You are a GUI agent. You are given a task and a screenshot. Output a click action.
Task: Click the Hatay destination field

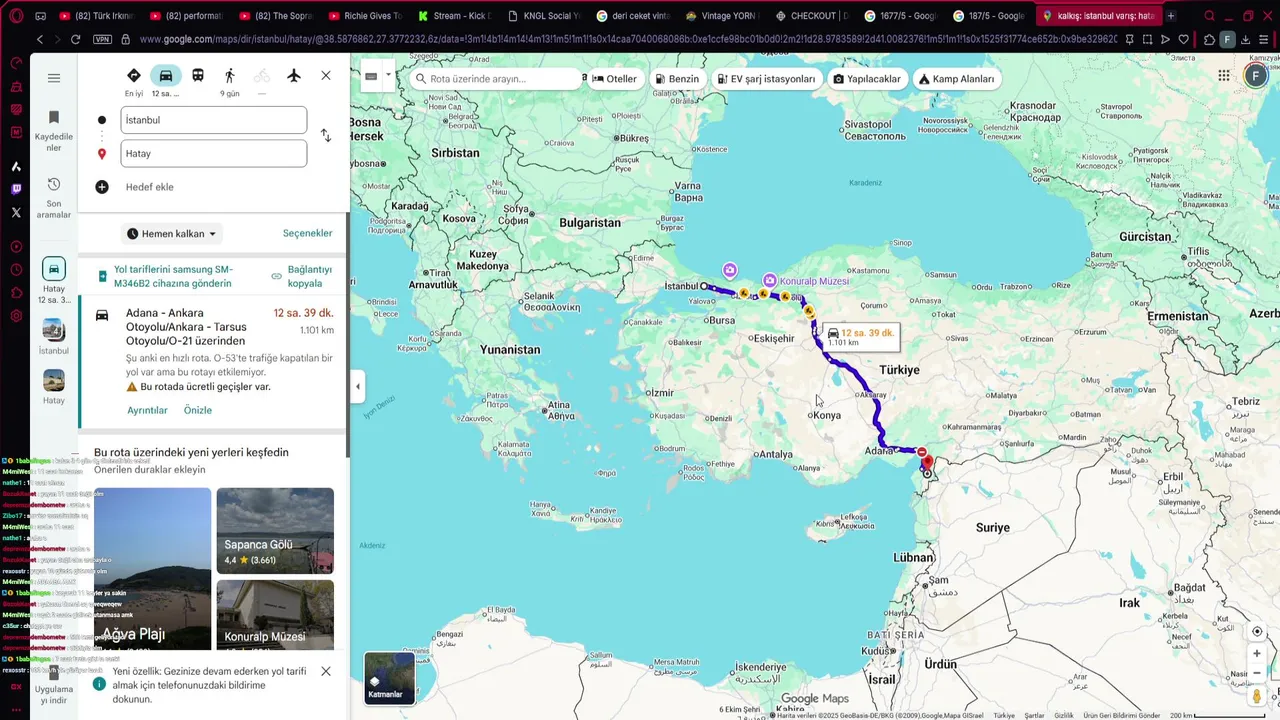213,154
